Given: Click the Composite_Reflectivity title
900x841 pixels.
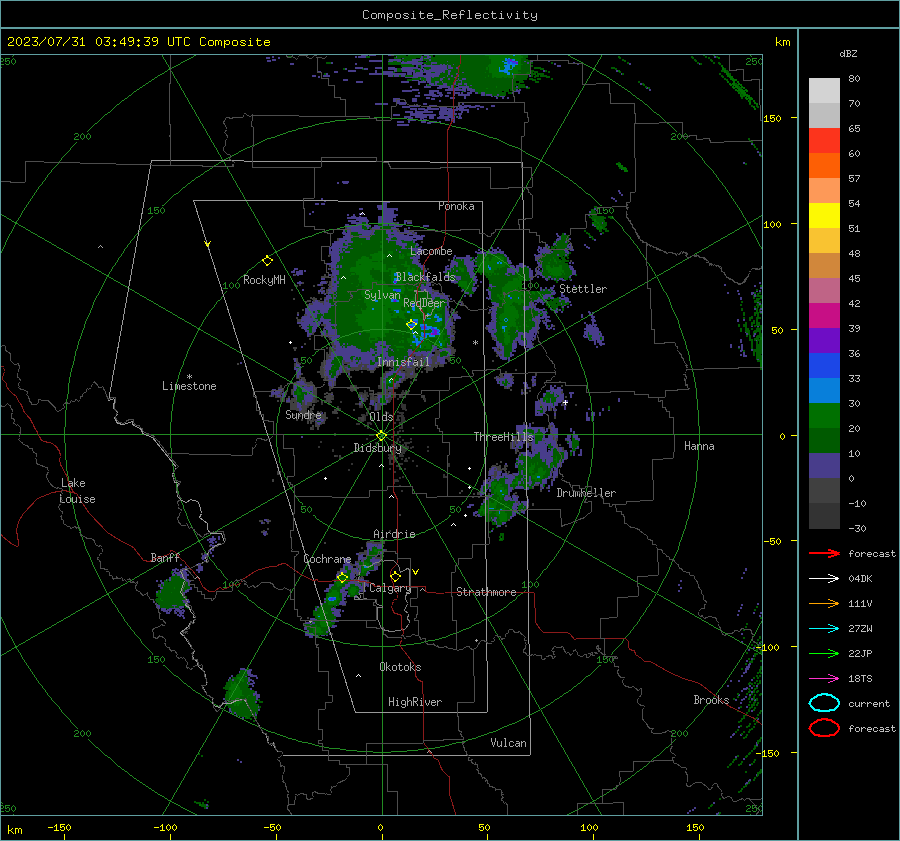Looking at the screenshot, I should (x=450, y=15).
